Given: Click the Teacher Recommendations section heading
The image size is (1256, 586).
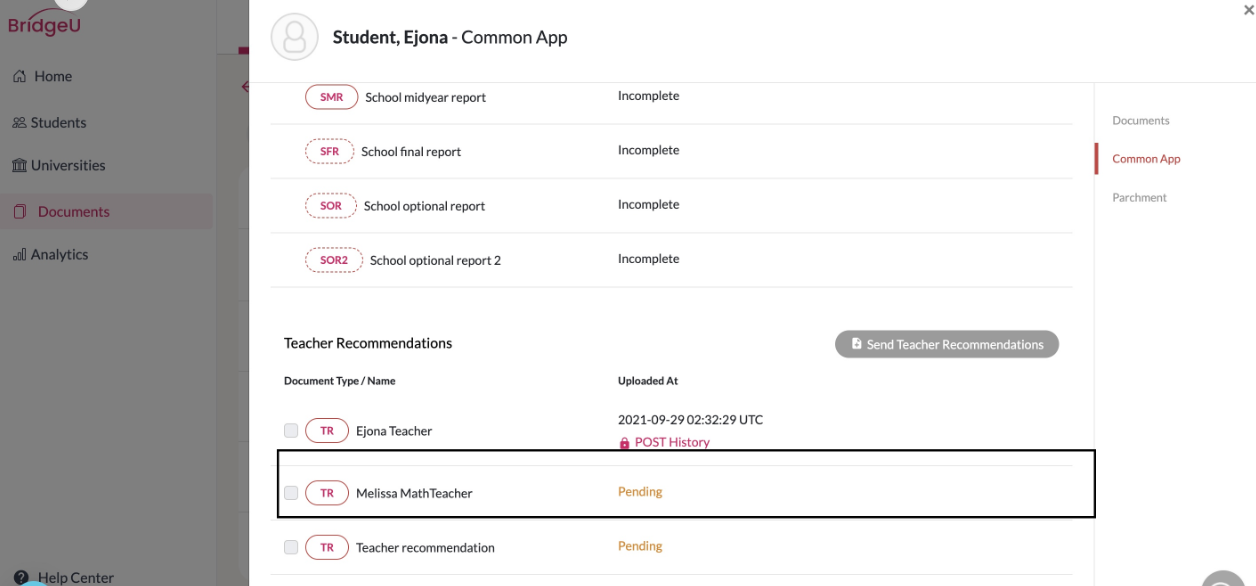Looking at the screenshot, I should pyautogui.click(x=368, y=343).
